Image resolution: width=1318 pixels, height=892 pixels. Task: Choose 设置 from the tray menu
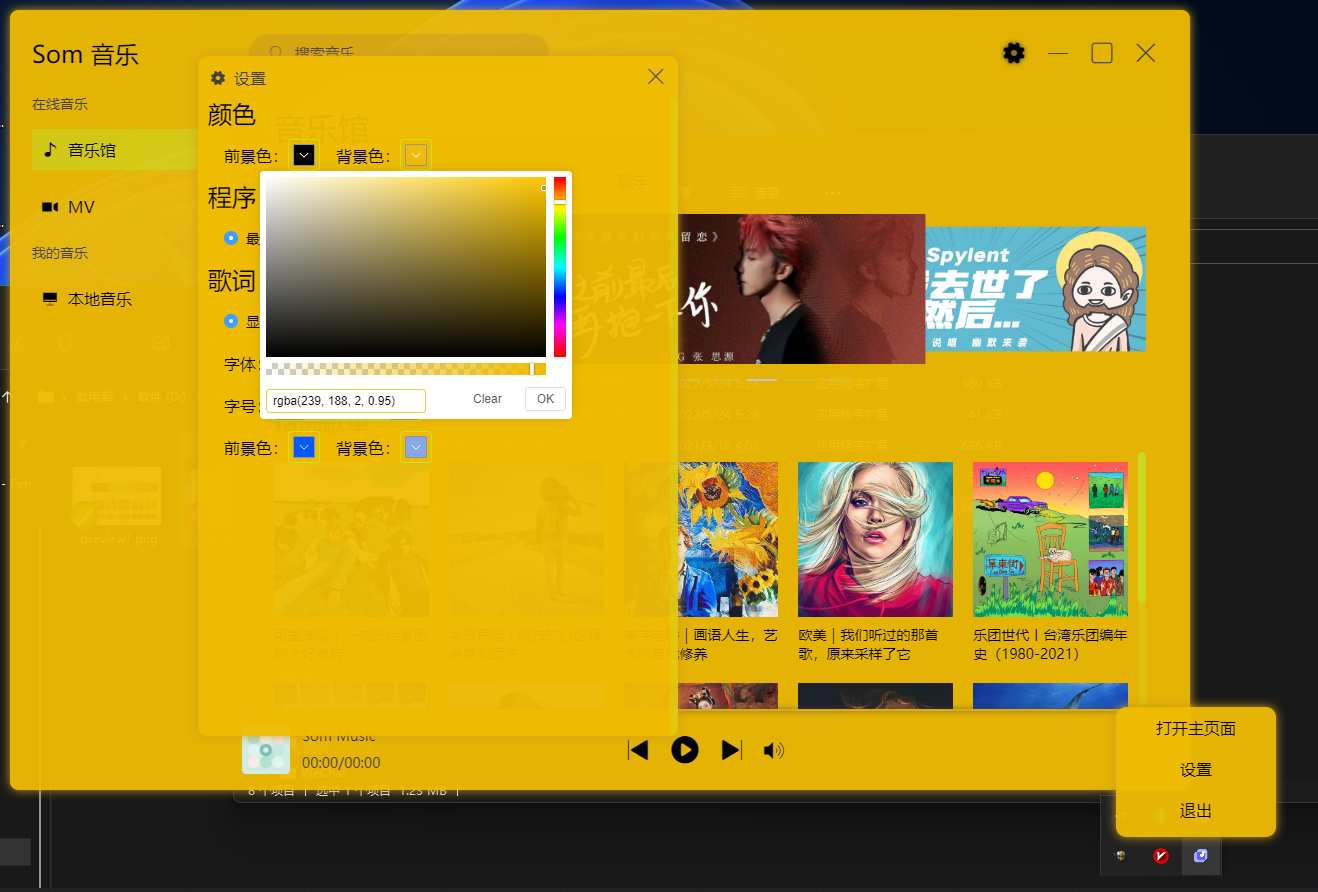coord(1196,770)
